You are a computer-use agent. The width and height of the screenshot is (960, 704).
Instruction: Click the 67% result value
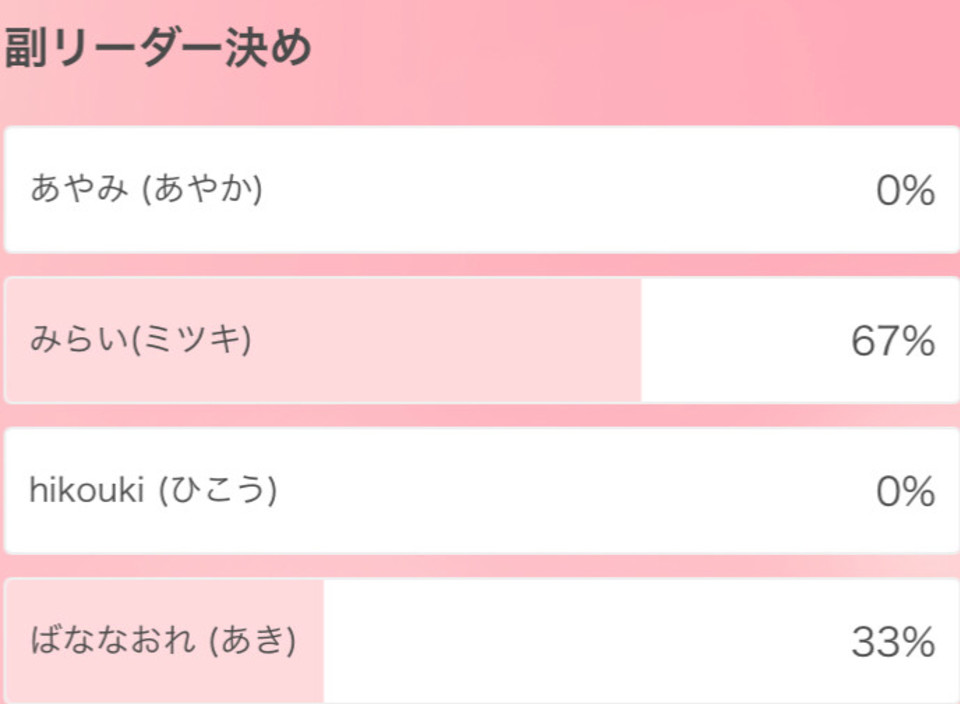893,341
